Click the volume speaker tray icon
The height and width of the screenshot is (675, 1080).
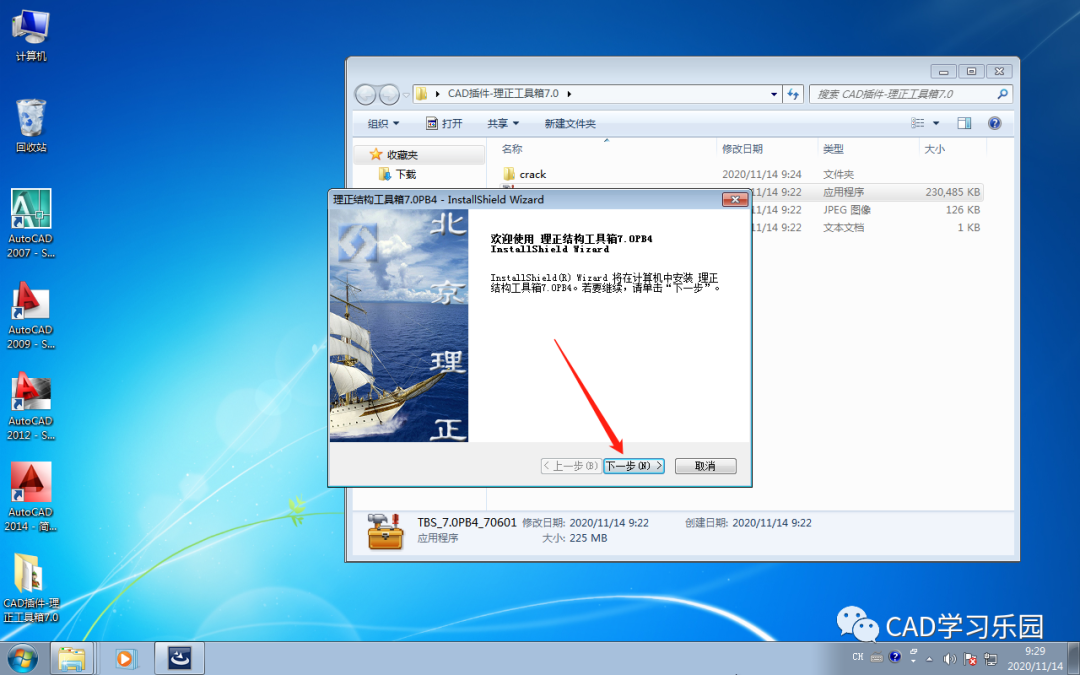949,658
